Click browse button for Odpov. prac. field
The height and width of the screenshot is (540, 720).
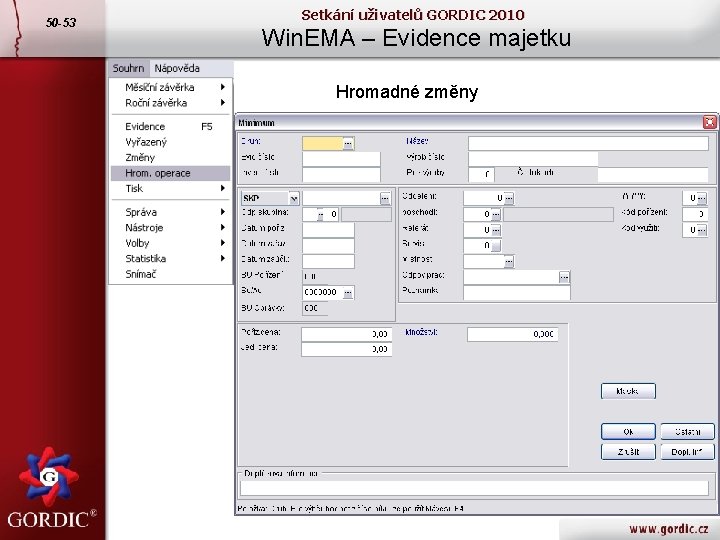[x=564, y=277]
